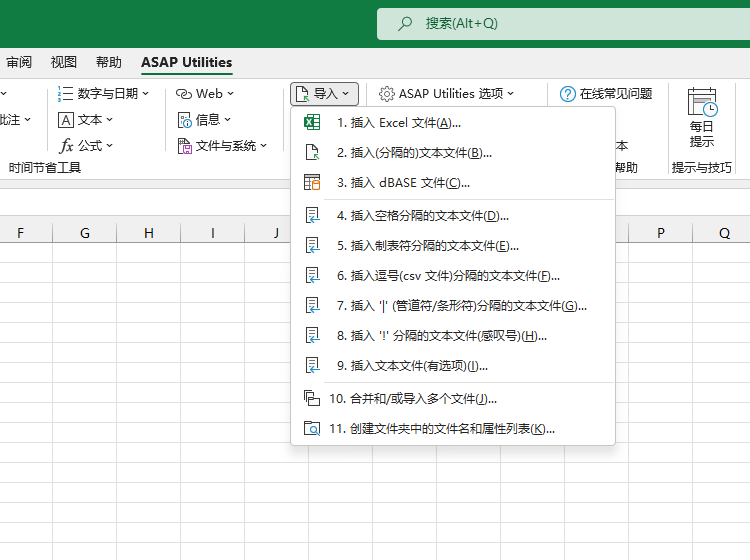Click the gear icon of ASAP Utilities 选项

386,94
